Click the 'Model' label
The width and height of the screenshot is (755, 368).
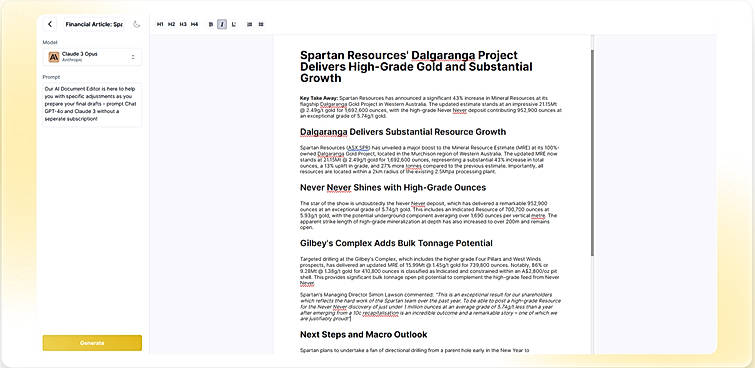tap(50, 42)
